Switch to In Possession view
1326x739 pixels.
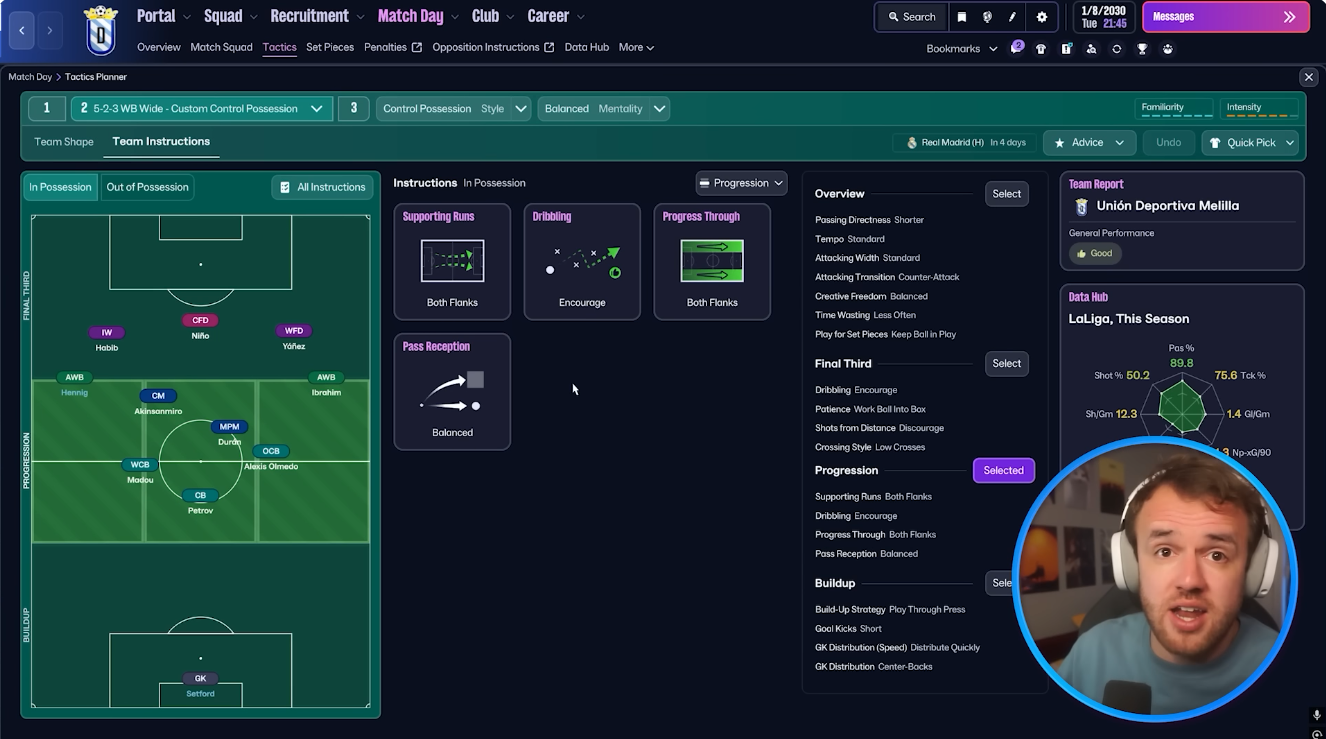pos(60,187)
